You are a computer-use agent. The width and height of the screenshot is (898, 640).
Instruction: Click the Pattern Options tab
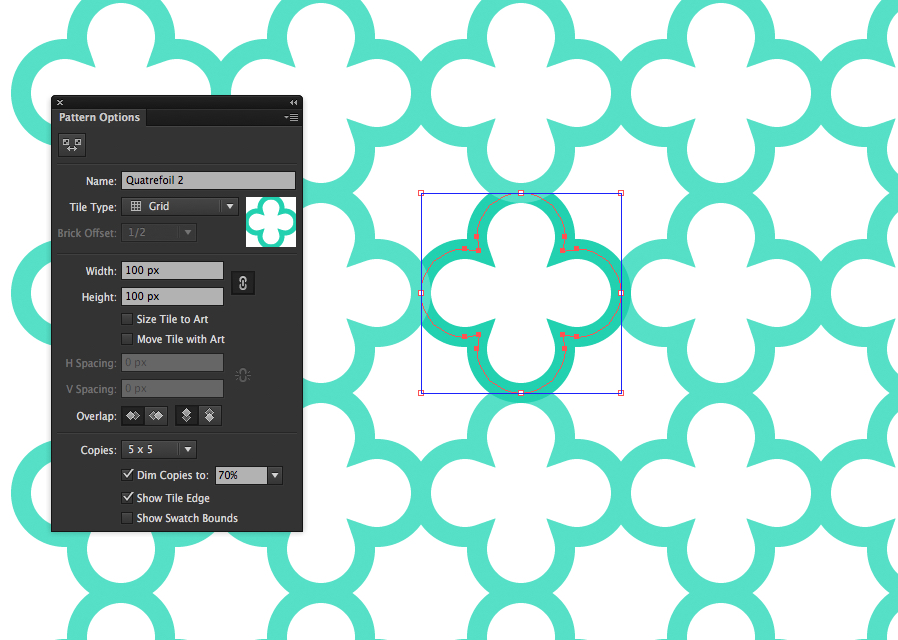click(x=99, y=117)
